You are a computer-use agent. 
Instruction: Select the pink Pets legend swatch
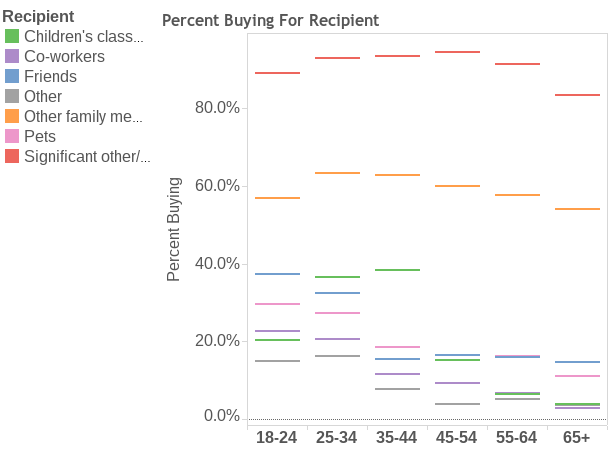tap(12, 136)
